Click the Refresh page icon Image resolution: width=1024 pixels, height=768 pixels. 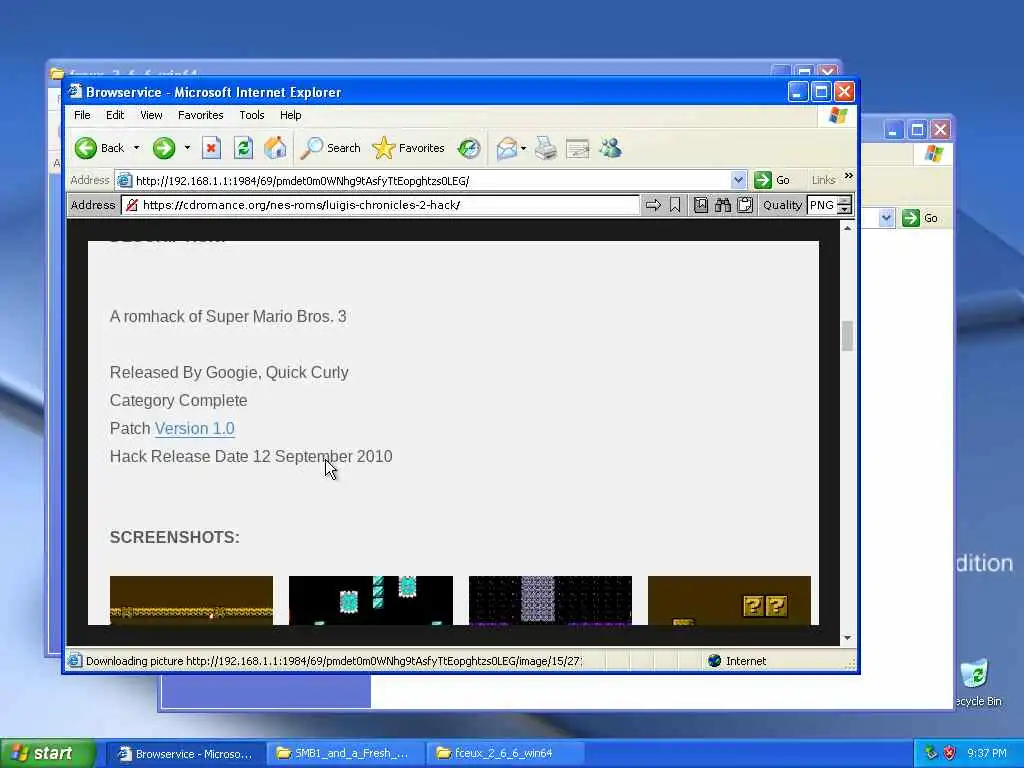pos(244,148)
